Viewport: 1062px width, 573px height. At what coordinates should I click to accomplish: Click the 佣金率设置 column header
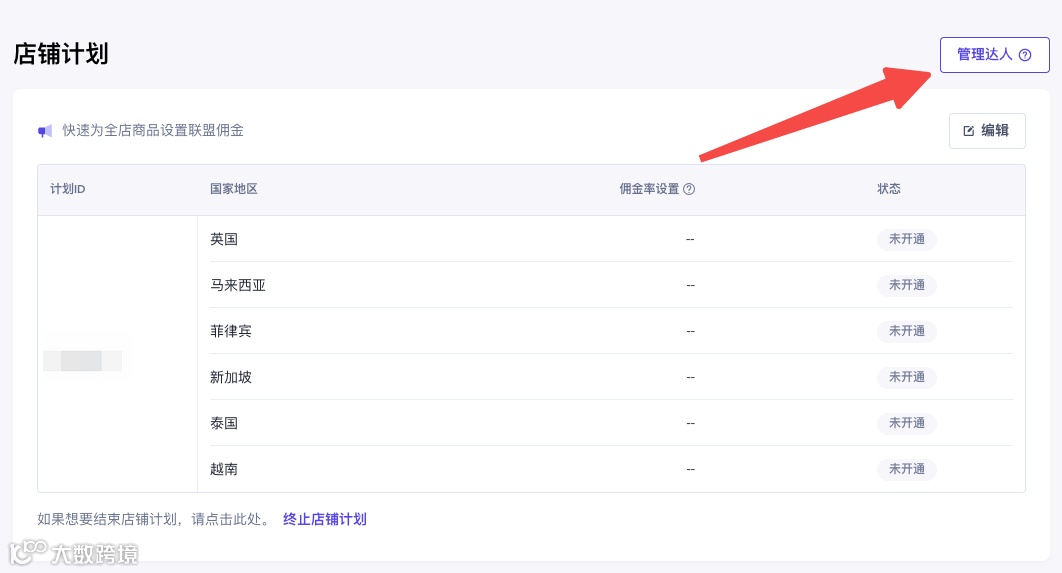650,189
